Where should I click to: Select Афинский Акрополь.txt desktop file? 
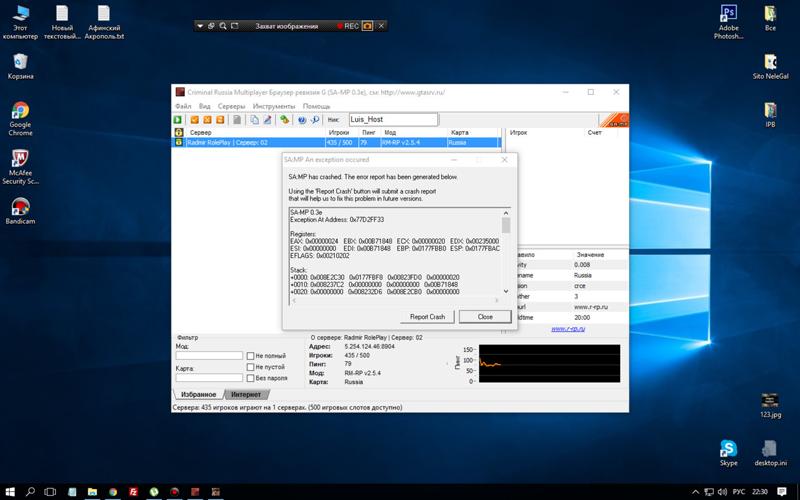click(104, 22)
